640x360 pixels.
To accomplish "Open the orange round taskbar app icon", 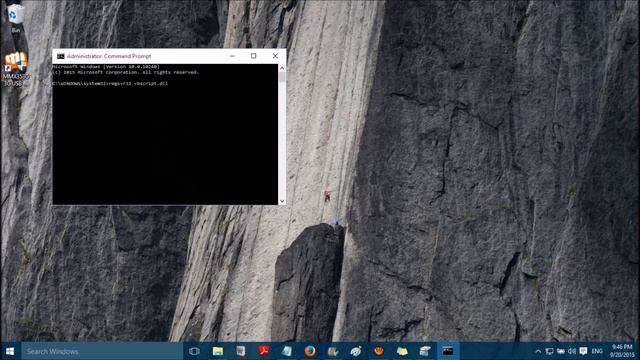I will coord(379,351).
